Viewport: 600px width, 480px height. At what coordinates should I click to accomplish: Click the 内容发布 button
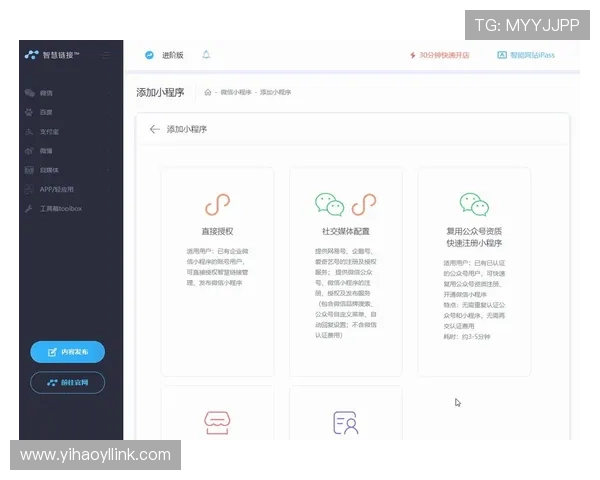point(67,352)
